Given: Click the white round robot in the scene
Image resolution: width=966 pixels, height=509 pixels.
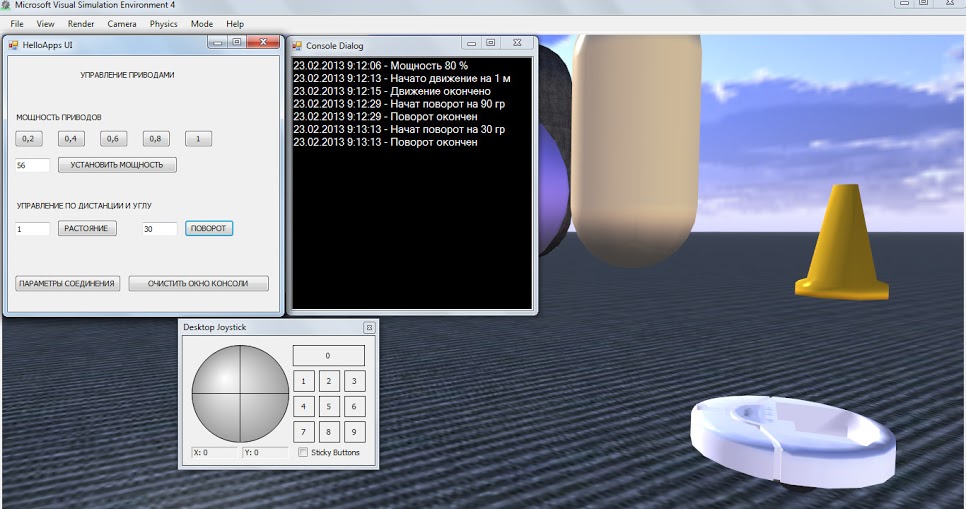Looking at the screenshot, I should [793, 441].
